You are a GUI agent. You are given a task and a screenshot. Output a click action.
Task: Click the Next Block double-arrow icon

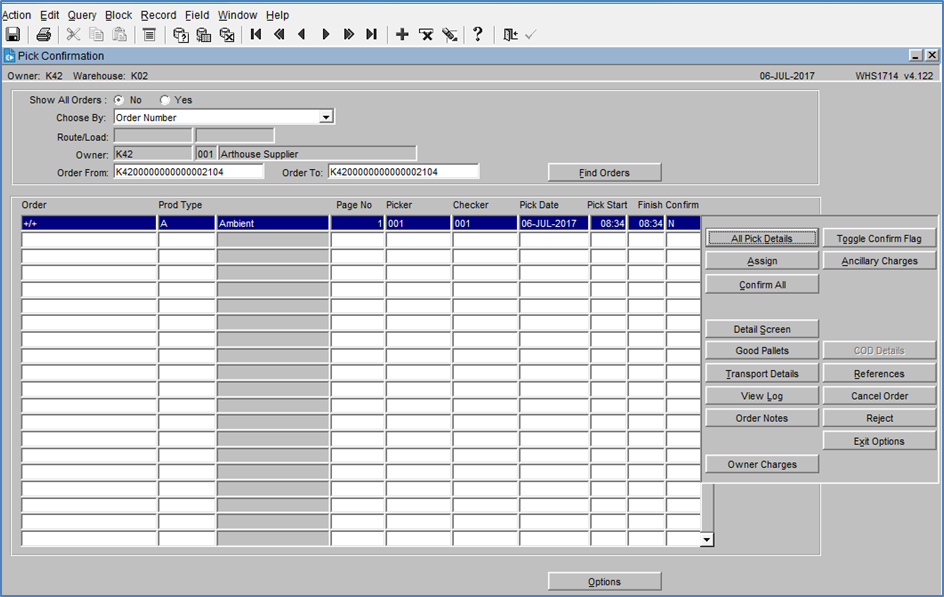pyautogui.click(x=349, y=34)
